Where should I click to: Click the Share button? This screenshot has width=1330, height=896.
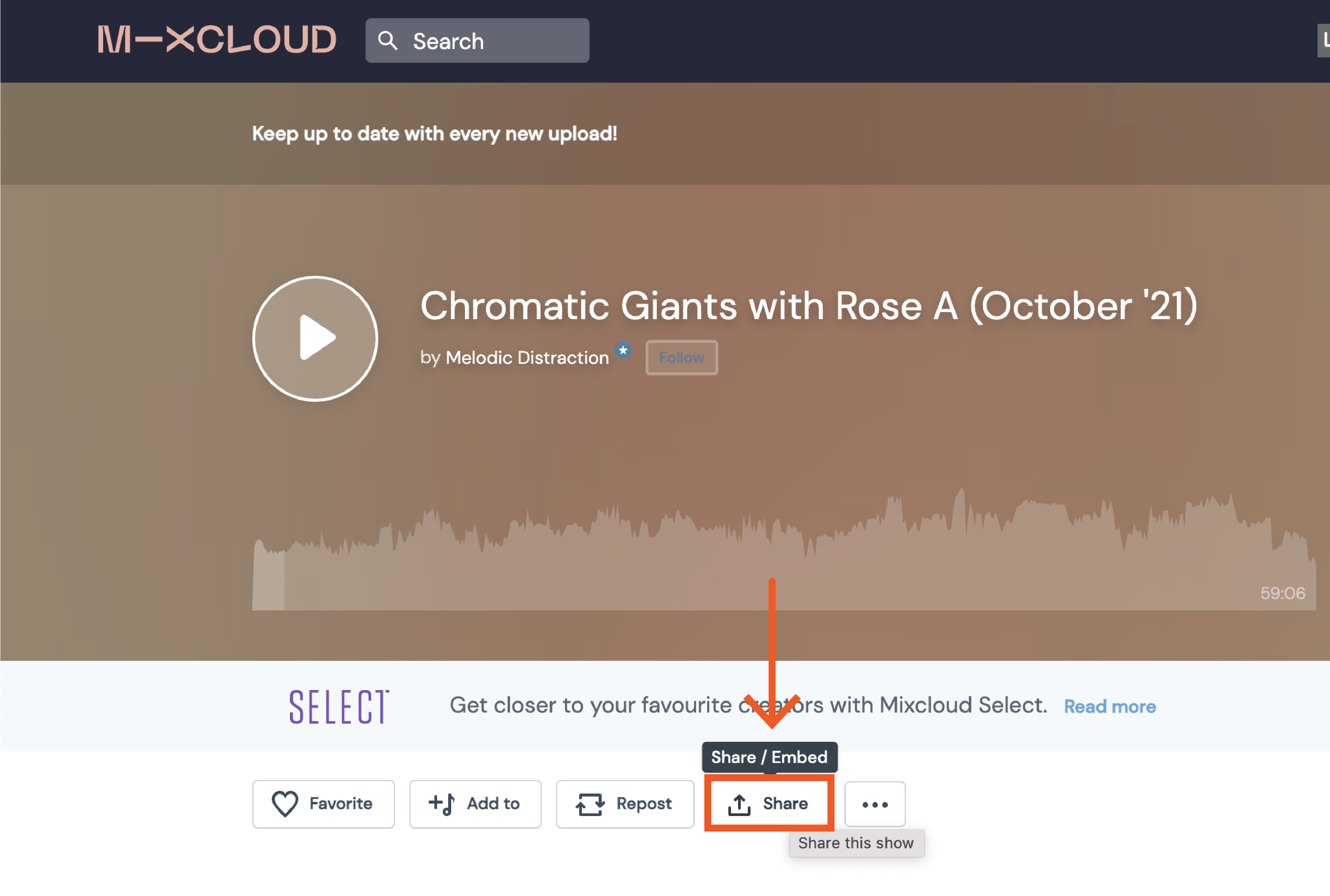(769, 803)
